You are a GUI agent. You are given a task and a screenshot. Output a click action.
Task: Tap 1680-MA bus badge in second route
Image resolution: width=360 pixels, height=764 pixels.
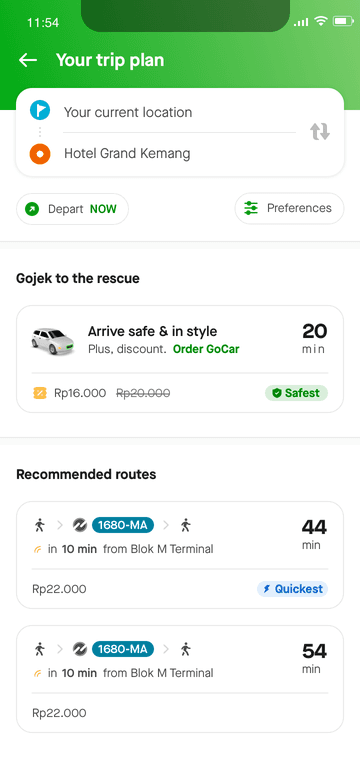tap(123, 649)
